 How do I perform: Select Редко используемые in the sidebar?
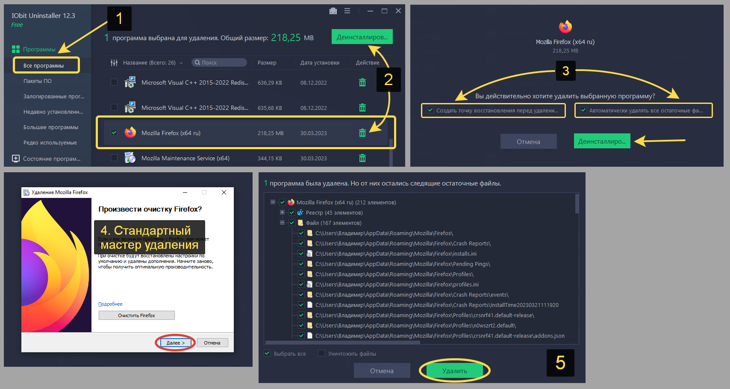[x=50, y=142]
